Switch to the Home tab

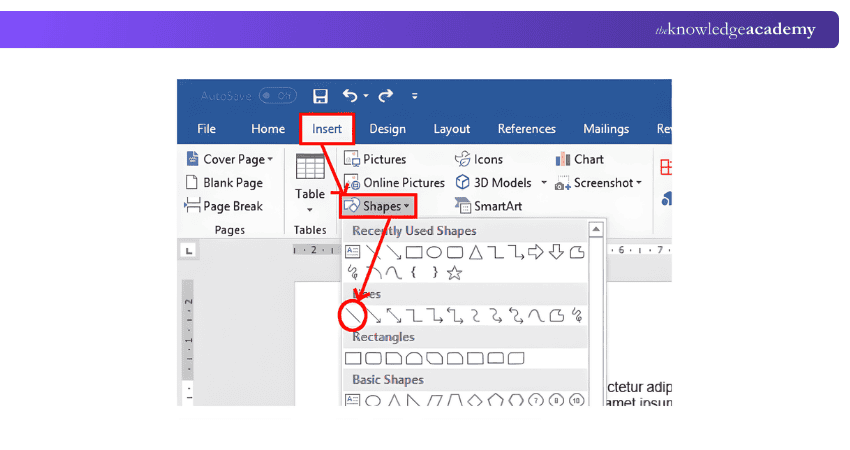(x=268, y=129)
